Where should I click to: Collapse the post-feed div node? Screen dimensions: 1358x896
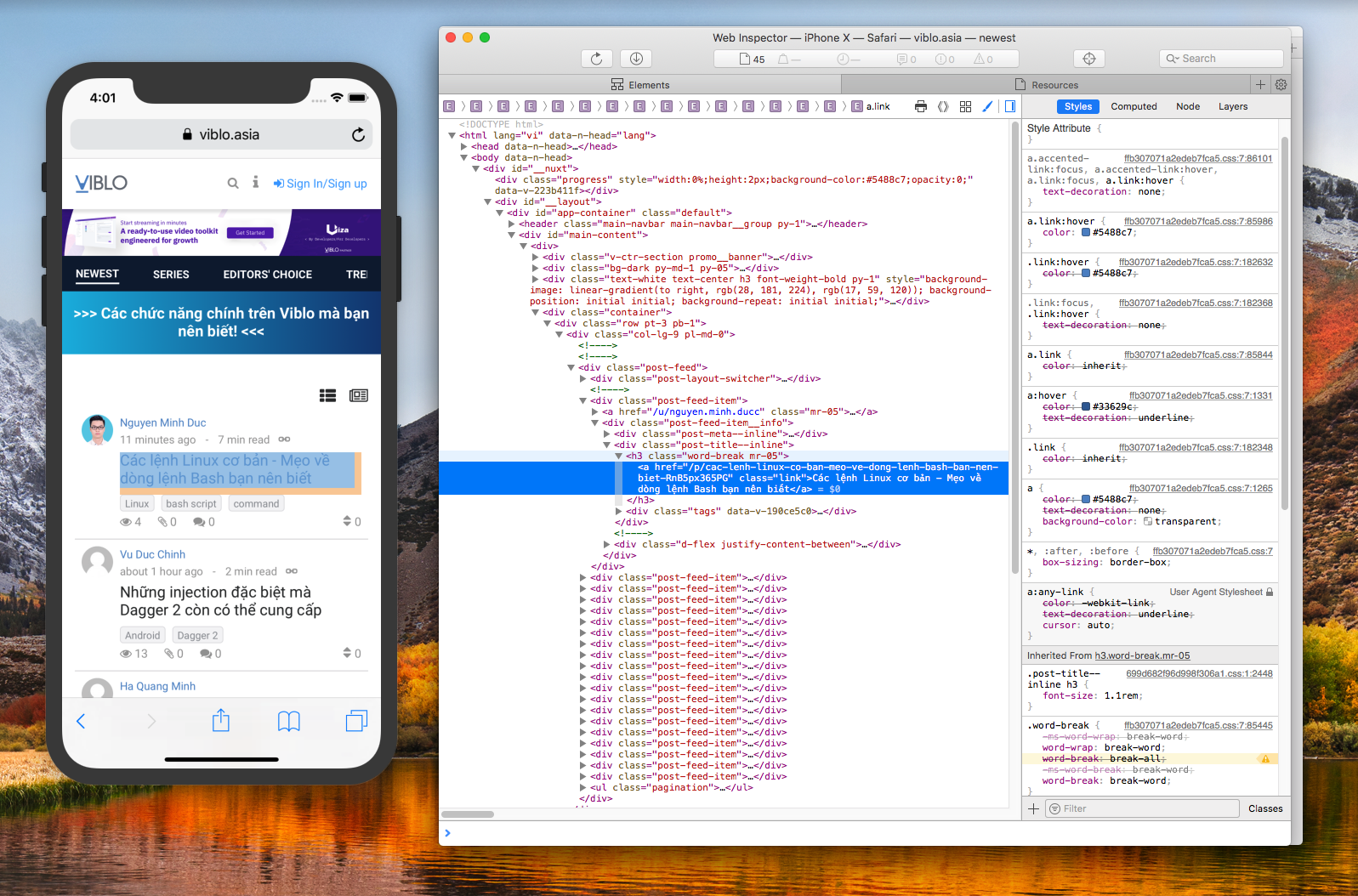[571, 368]
